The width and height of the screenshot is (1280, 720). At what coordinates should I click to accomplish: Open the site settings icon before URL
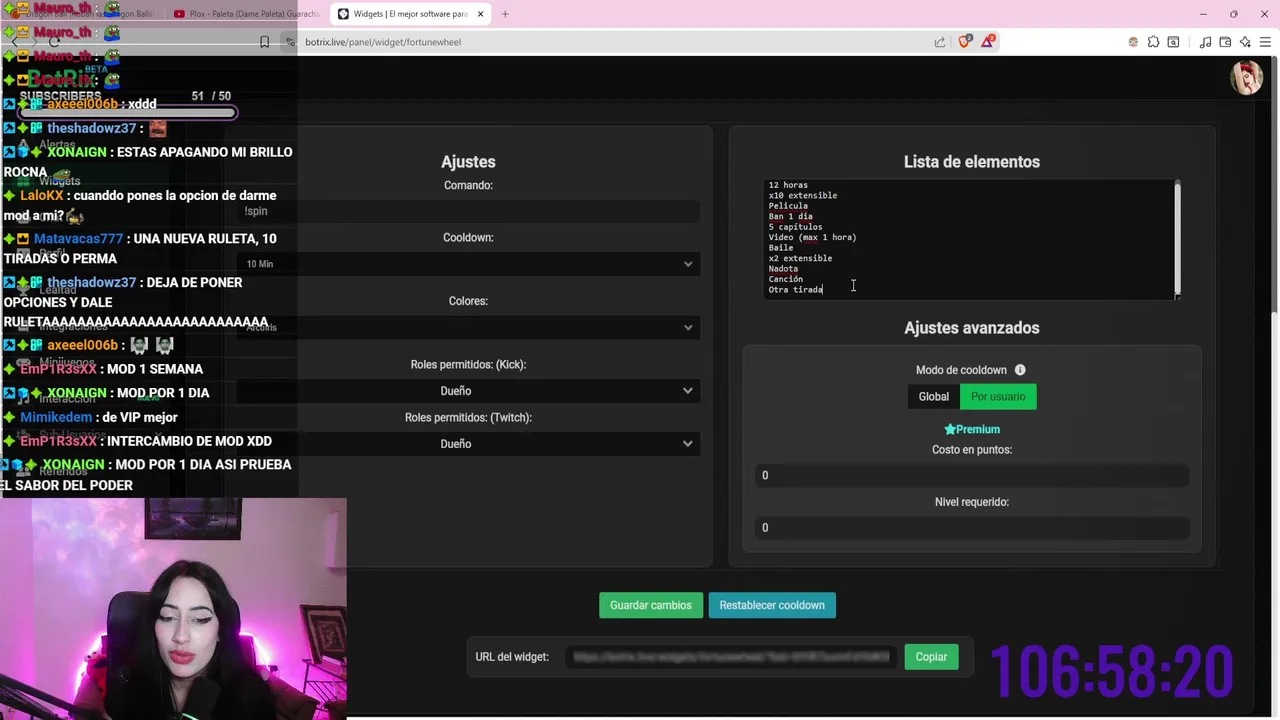(291, 42)
